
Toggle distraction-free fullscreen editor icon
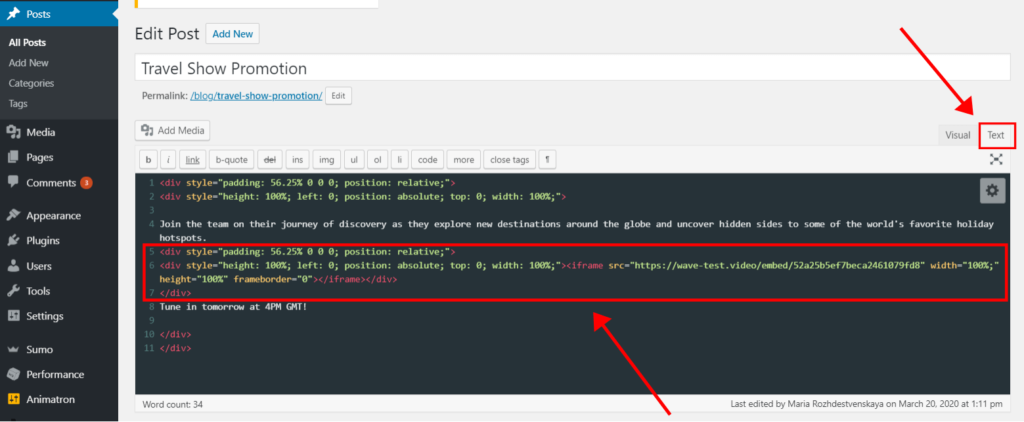point(996,159)
